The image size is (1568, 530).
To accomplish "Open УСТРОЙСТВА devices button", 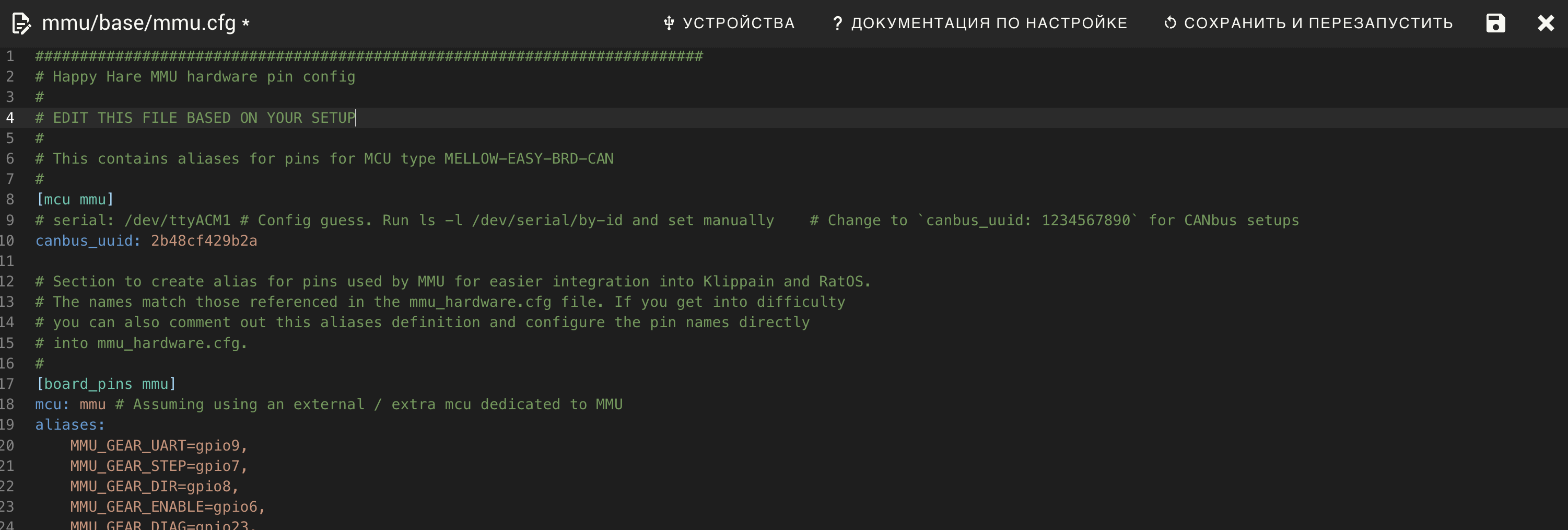I will click(x=729, y=23).
